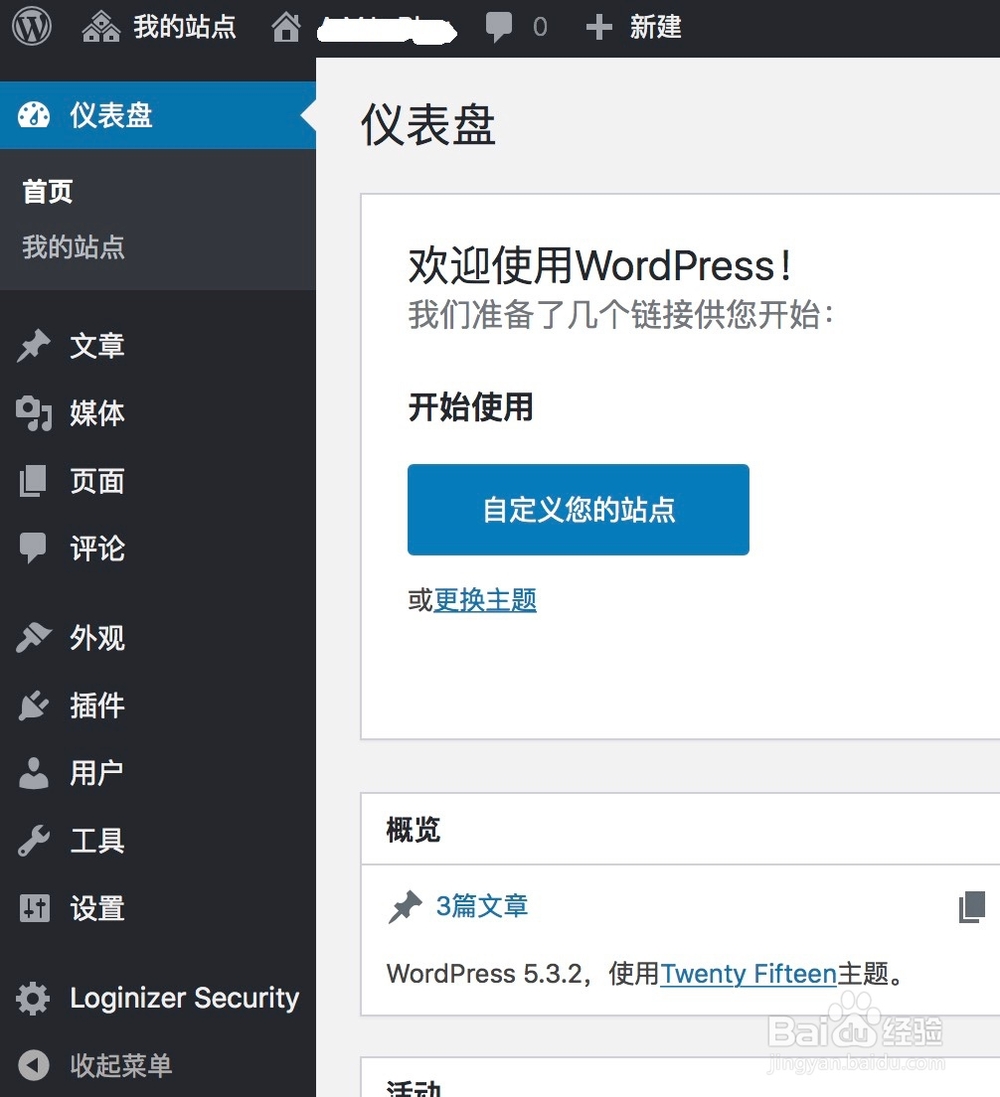
Task: Click the WordPress 5.3.2 version text
Action: pyautogui.click(x=484, y=973)
